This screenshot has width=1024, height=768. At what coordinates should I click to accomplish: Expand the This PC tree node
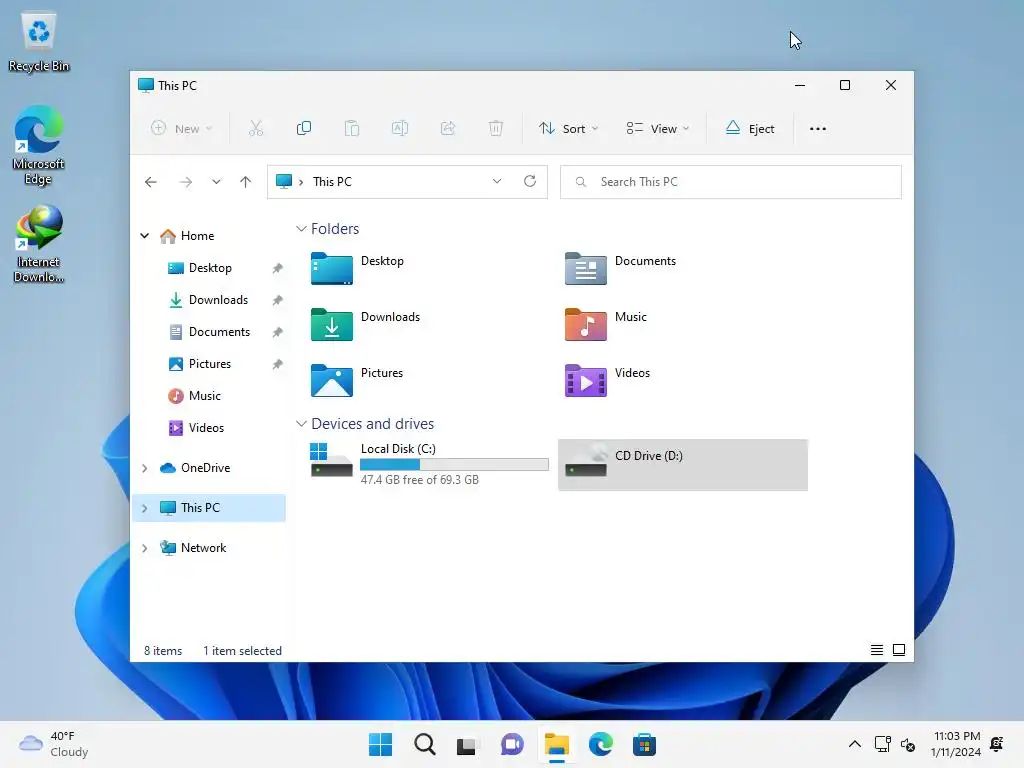tap(144, 508)
